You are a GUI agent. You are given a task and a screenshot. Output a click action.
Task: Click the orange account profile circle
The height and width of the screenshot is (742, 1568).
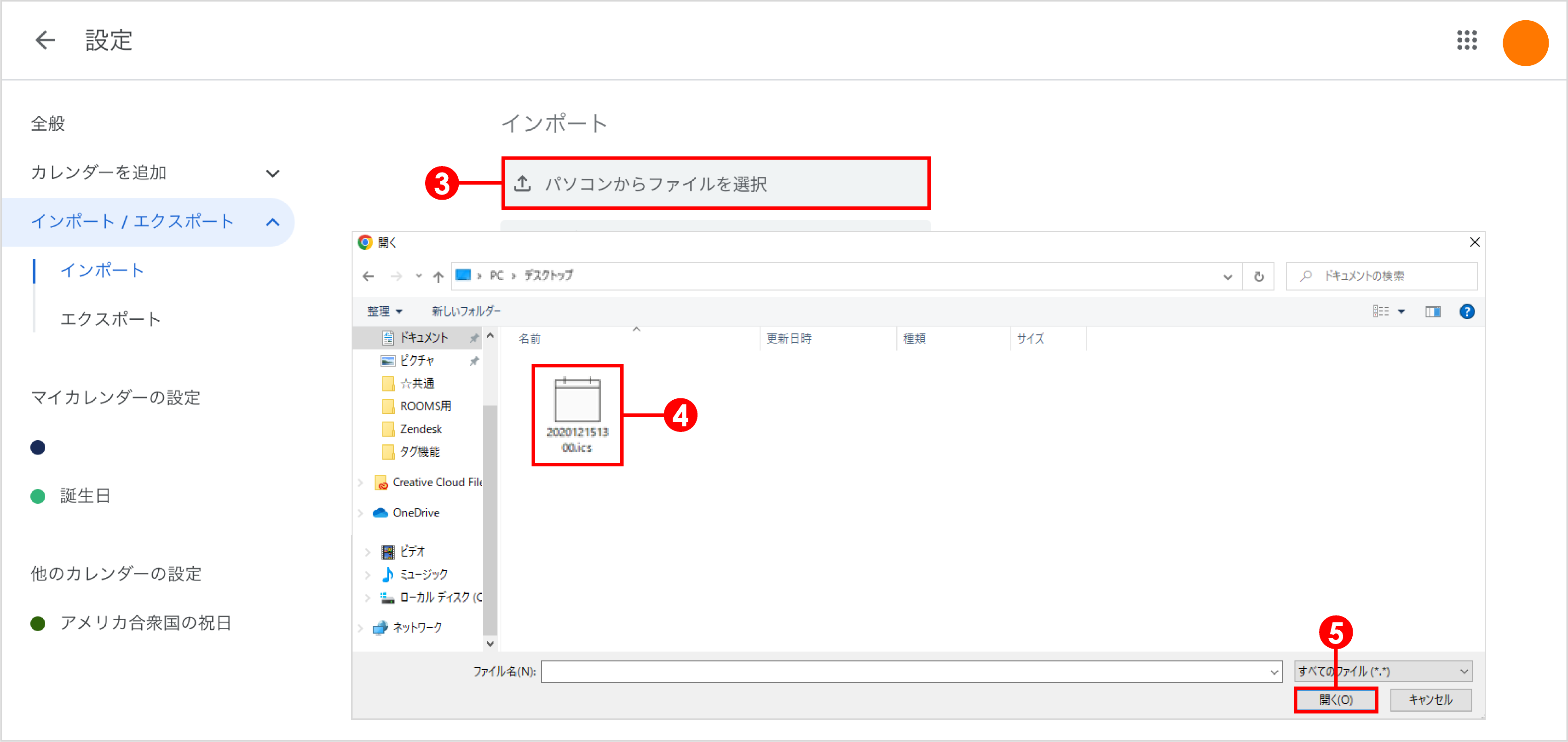(1525, 41)
